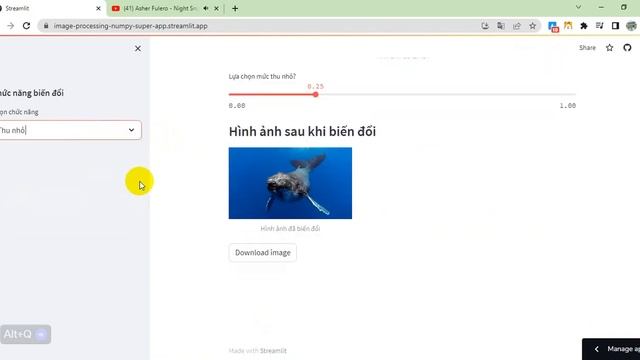The width and height of the screenshot is (640, 360).
Task: Expand the Manage app panel
Action: [x=611, y=349]
